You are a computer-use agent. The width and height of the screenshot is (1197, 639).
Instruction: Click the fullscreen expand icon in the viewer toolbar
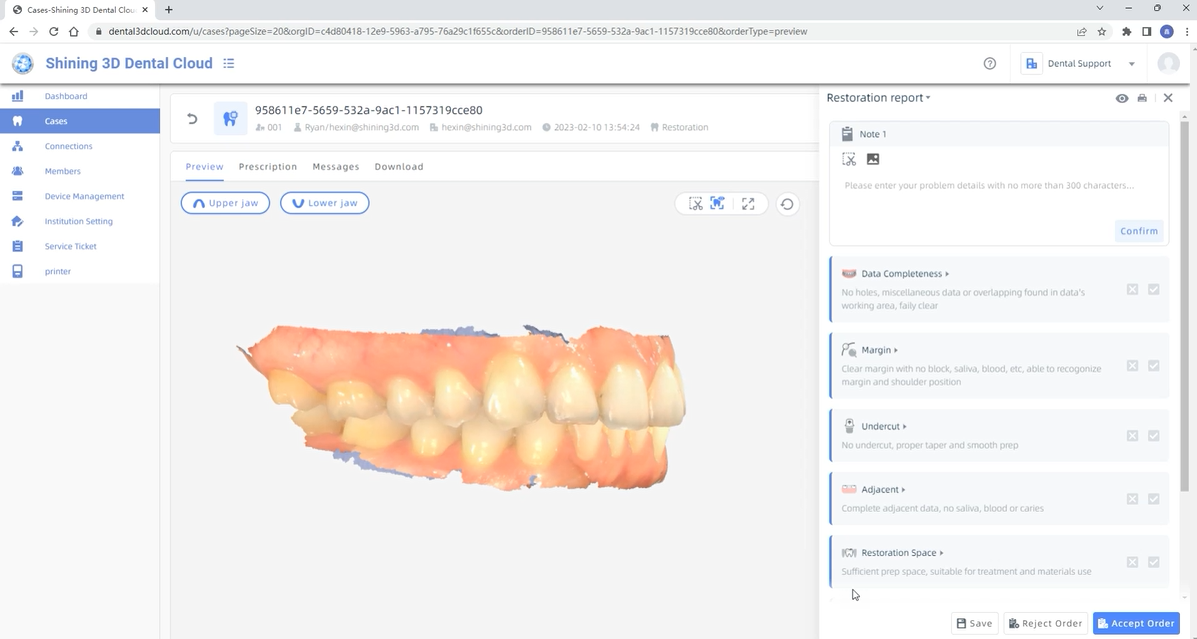(x=748, y=203)
